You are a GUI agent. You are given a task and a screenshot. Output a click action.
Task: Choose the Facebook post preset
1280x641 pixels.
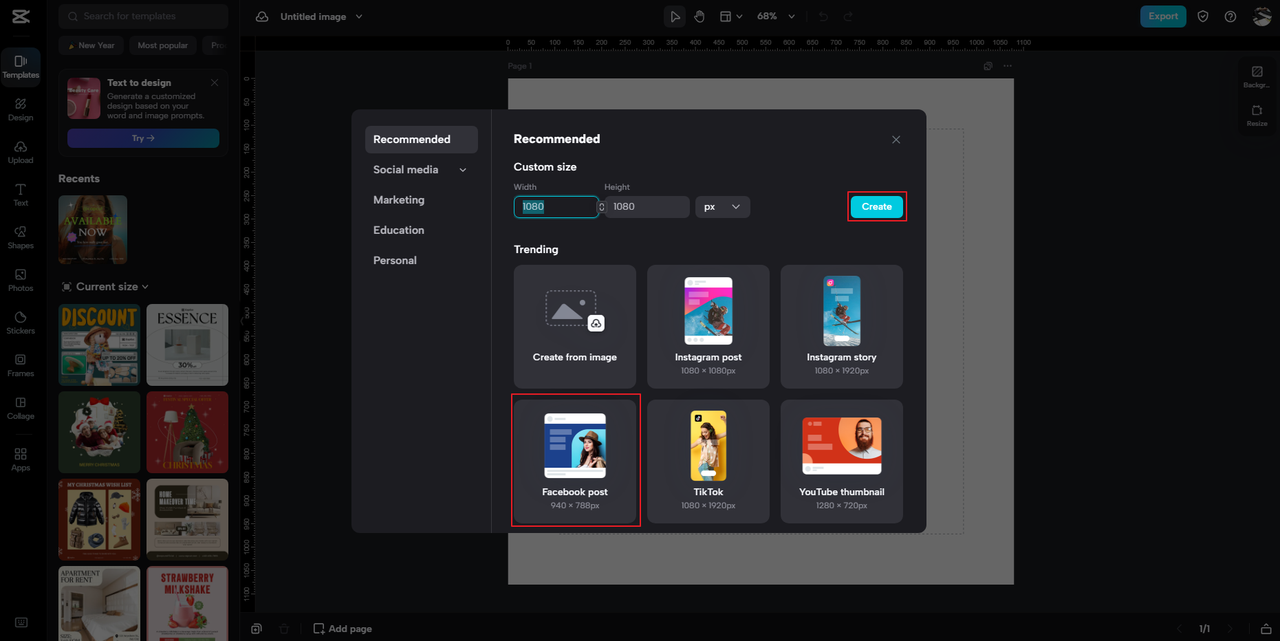575,462
